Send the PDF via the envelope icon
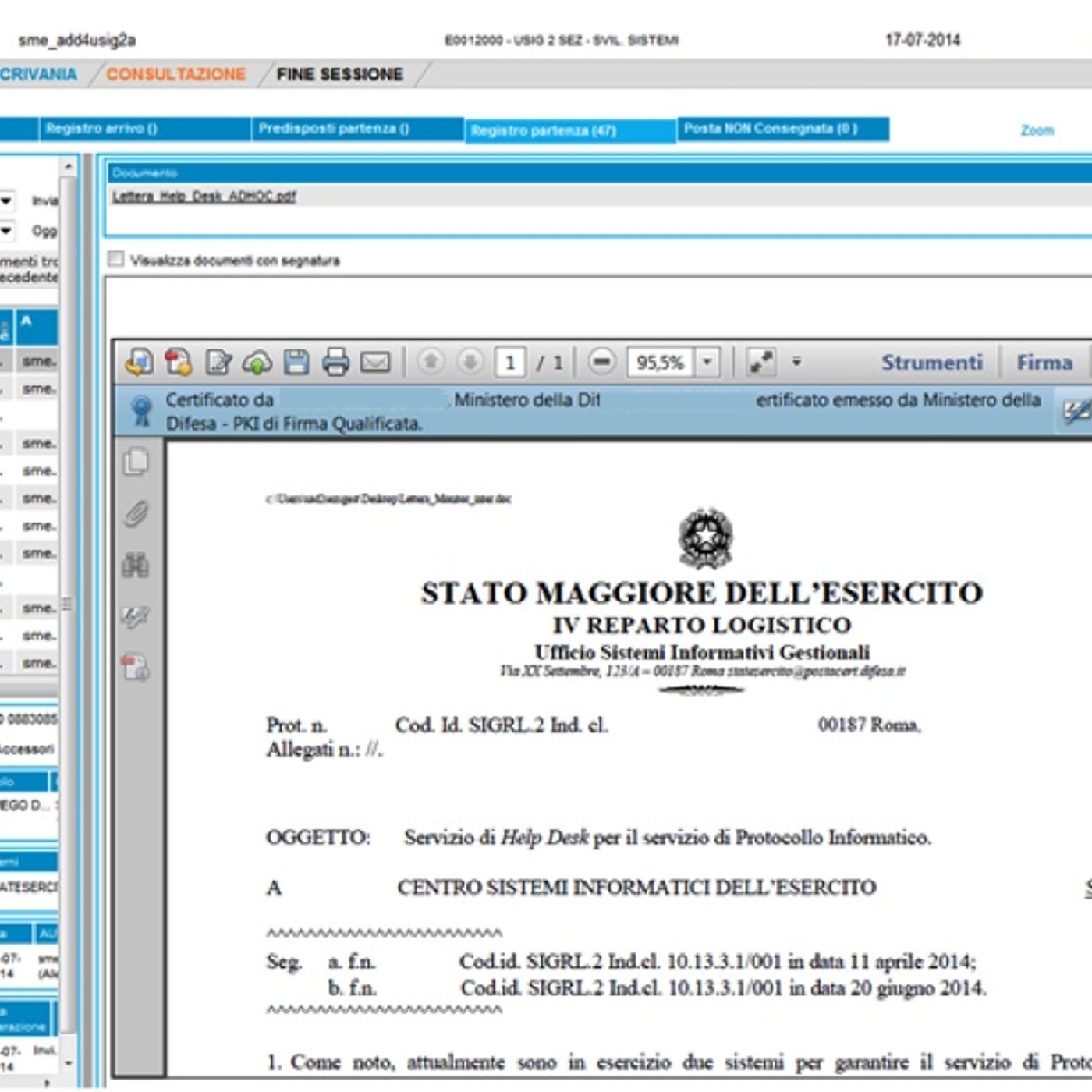 coord(375,362)
